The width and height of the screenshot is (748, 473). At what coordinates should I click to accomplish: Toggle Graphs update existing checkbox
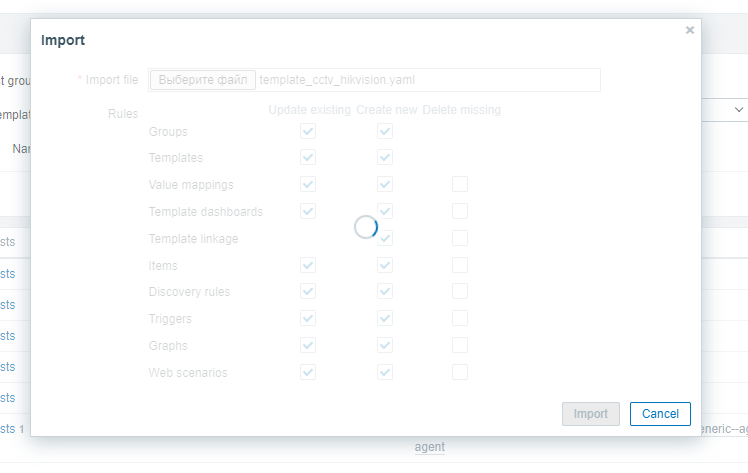pos(308,345)
